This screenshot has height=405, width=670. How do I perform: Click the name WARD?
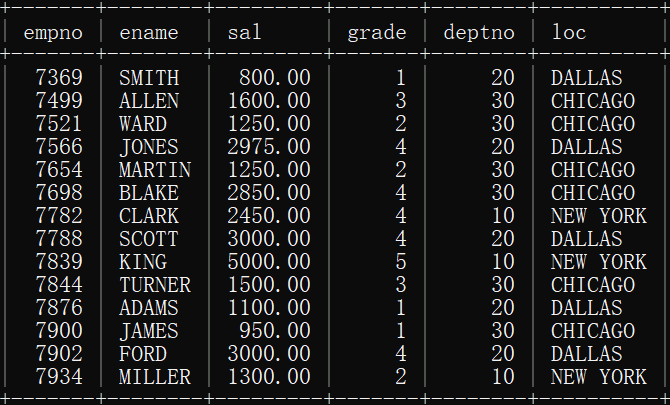(x=143, y=124)
